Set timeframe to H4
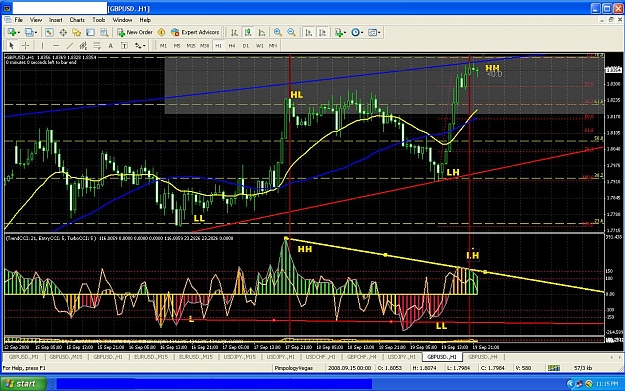 click(x=232, y=46)
